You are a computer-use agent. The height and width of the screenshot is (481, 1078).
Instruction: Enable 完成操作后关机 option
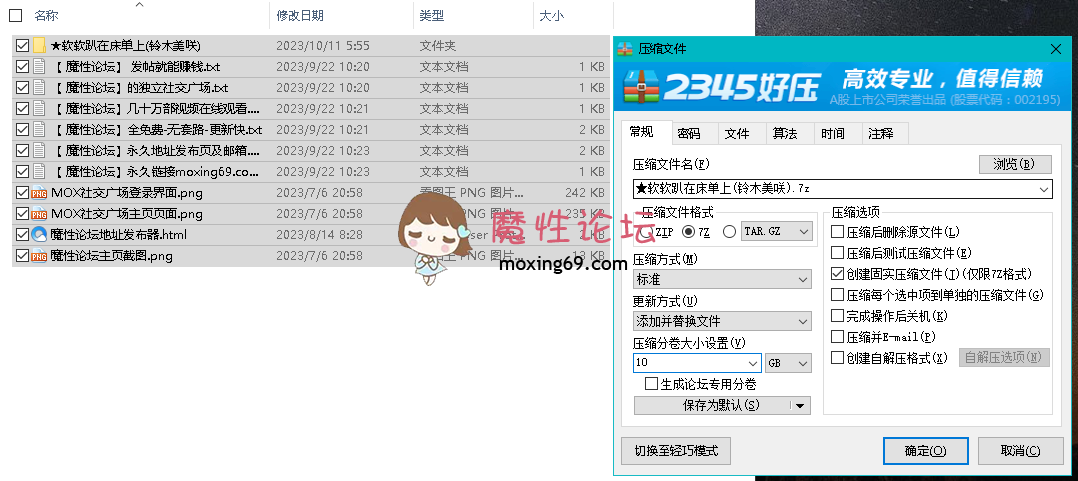point(837,316)
